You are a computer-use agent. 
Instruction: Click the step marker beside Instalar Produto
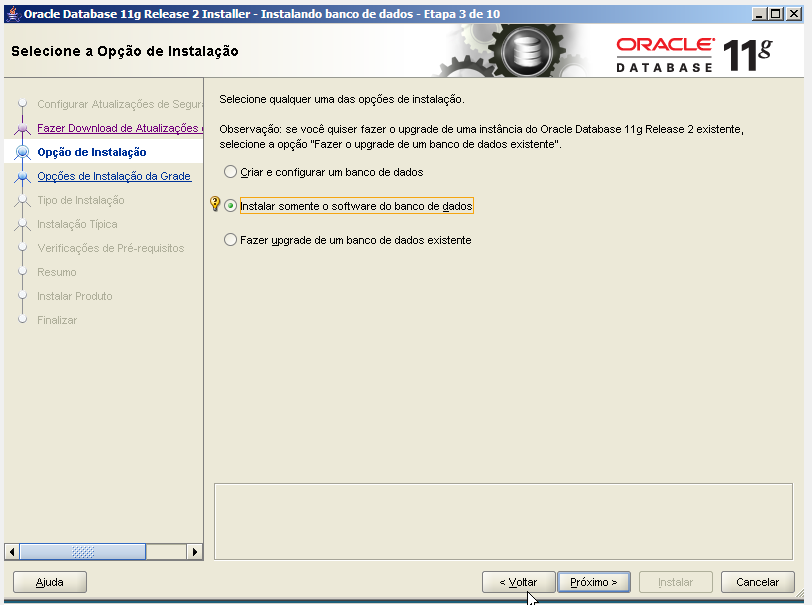coord(25,296)
